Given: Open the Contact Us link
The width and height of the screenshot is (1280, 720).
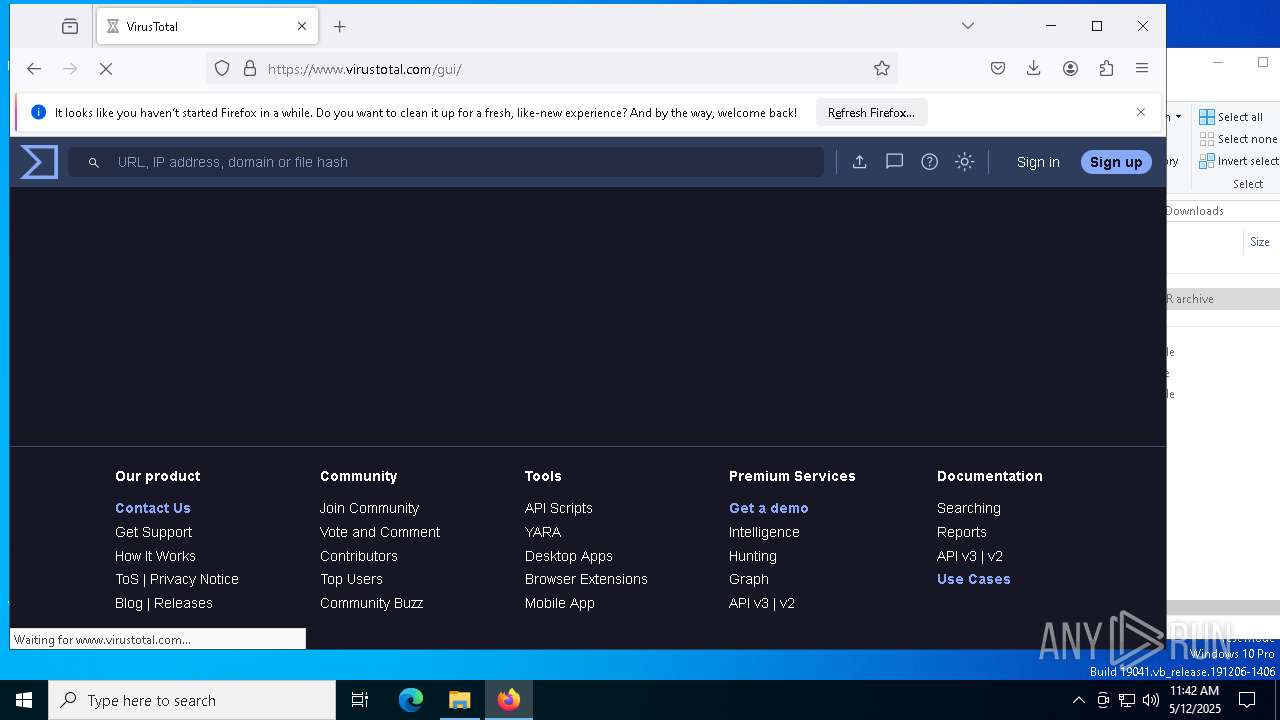Looking at the screenshot, I should 153,508.
